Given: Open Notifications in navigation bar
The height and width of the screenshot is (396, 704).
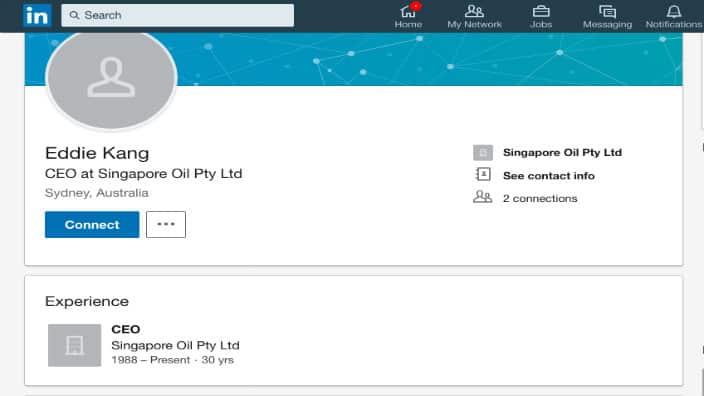Looking at the screenshot, I should click(673, 16).
